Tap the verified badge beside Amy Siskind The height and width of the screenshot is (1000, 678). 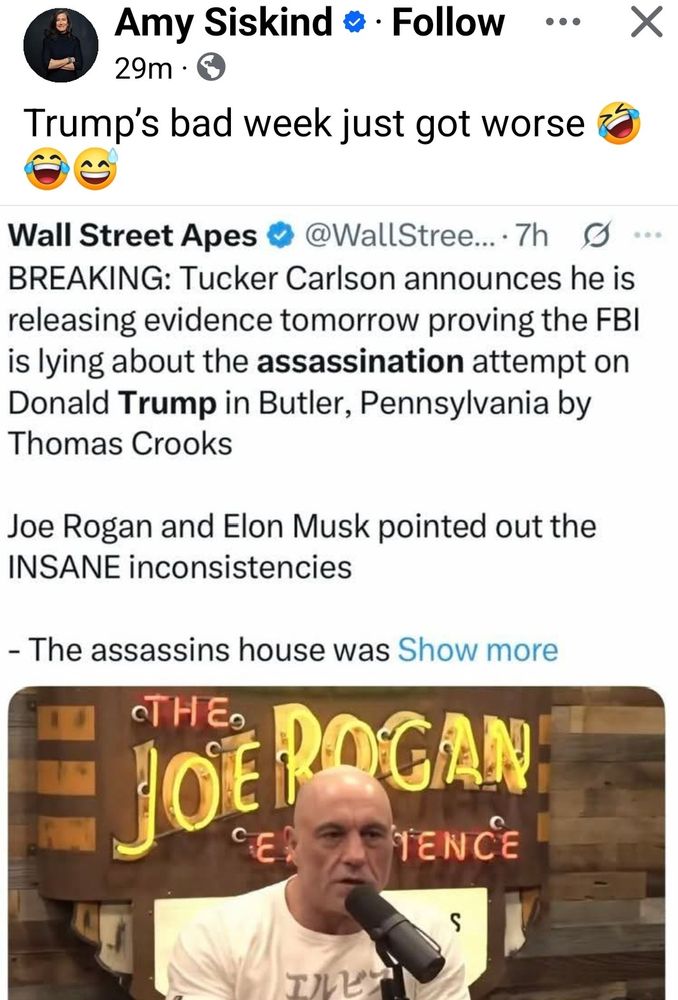pyautogui.click(x=353, y=23)
